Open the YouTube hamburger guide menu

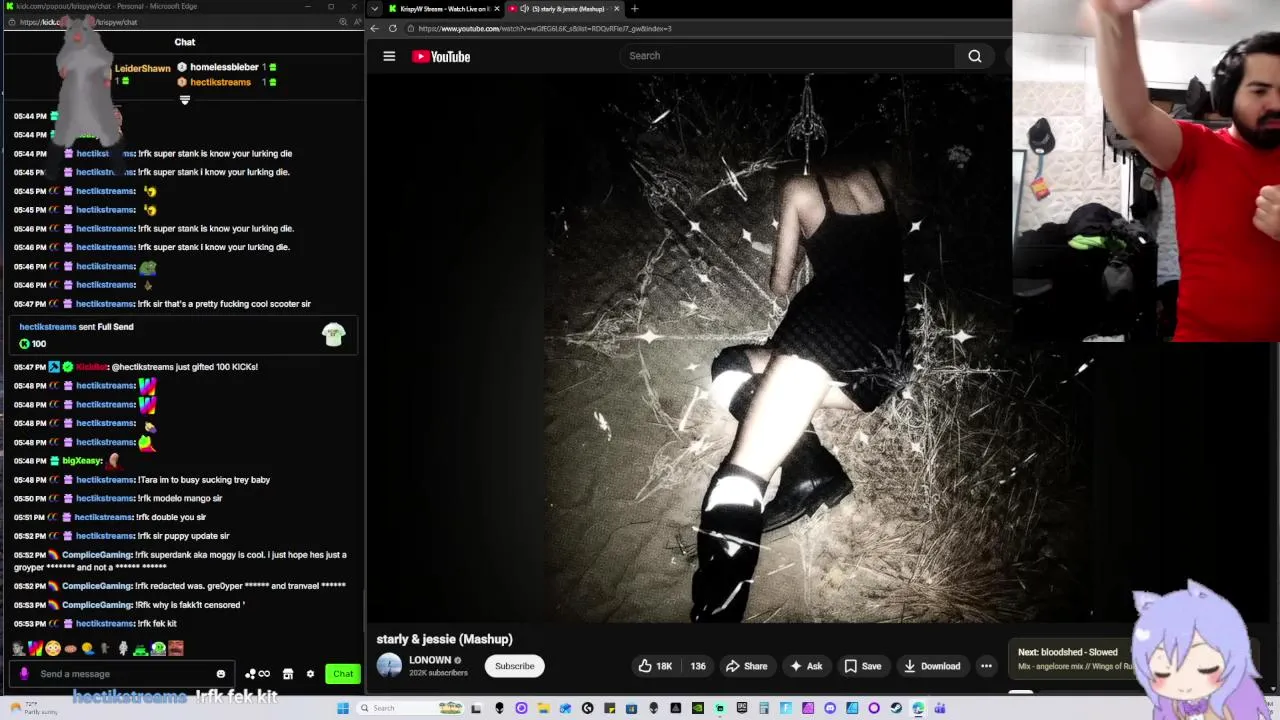click(x=389, y=56)
